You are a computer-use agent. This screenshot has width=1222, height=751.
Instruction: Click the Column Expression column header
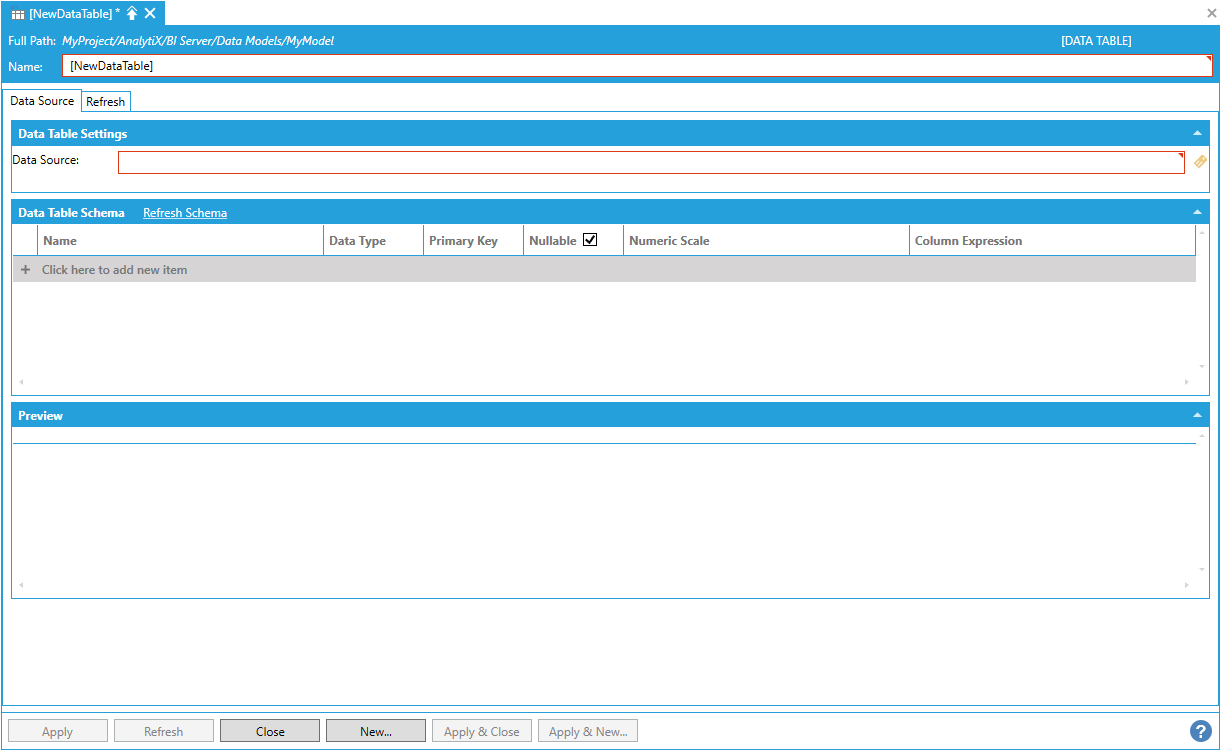click(x=968, y=241)
